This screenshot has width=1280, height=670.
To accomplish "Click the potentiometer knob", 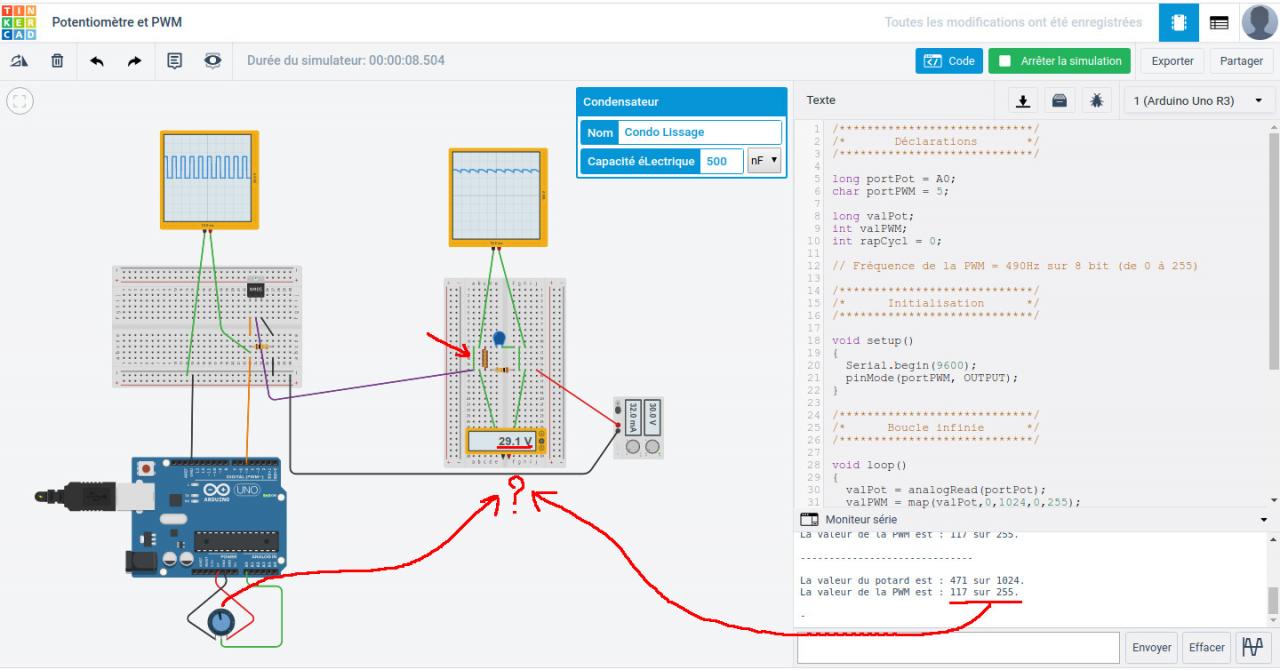I will coord(222,623).
